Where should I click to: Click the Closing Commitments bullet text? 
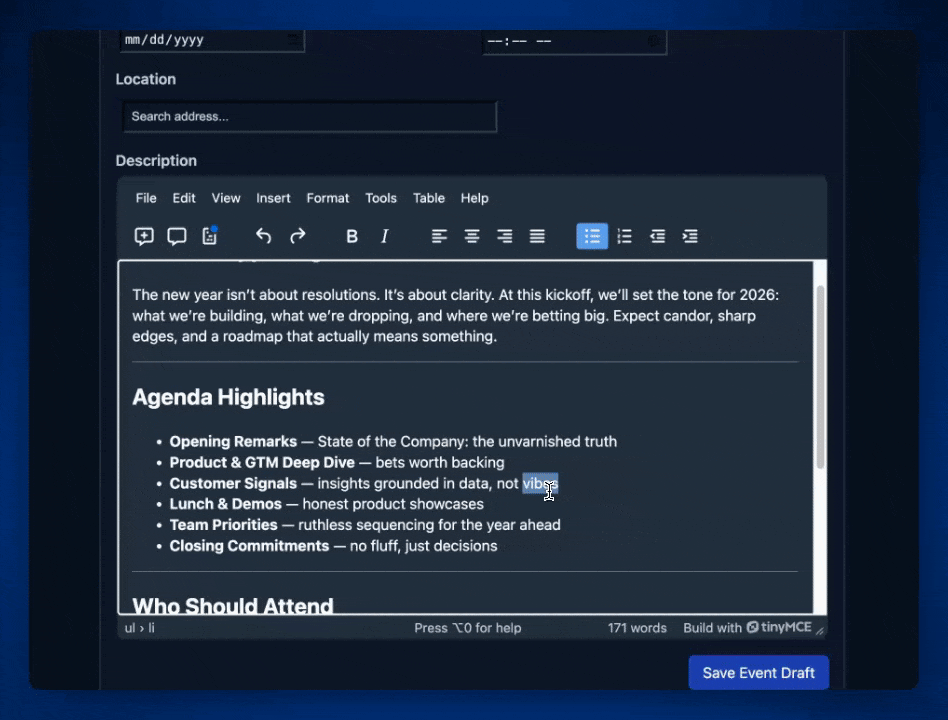pos(333,546)
